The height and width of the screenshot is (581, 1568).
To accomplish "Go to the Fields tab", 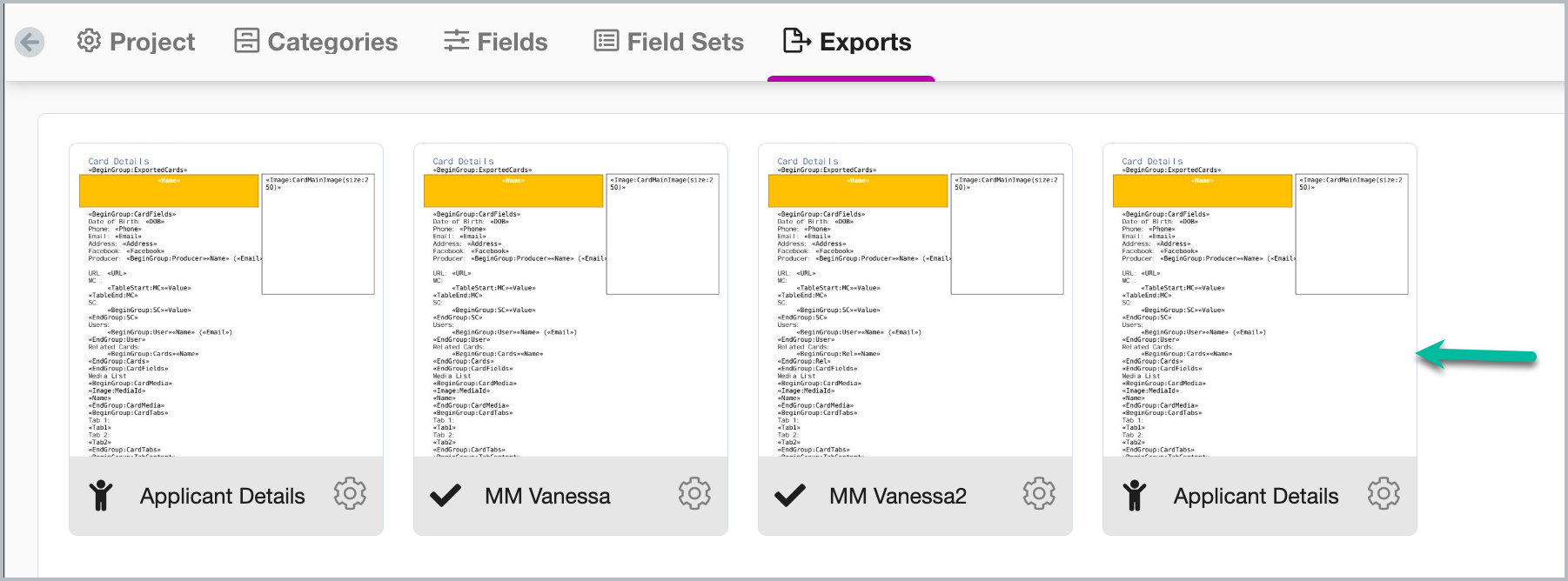I will [495, 42].
